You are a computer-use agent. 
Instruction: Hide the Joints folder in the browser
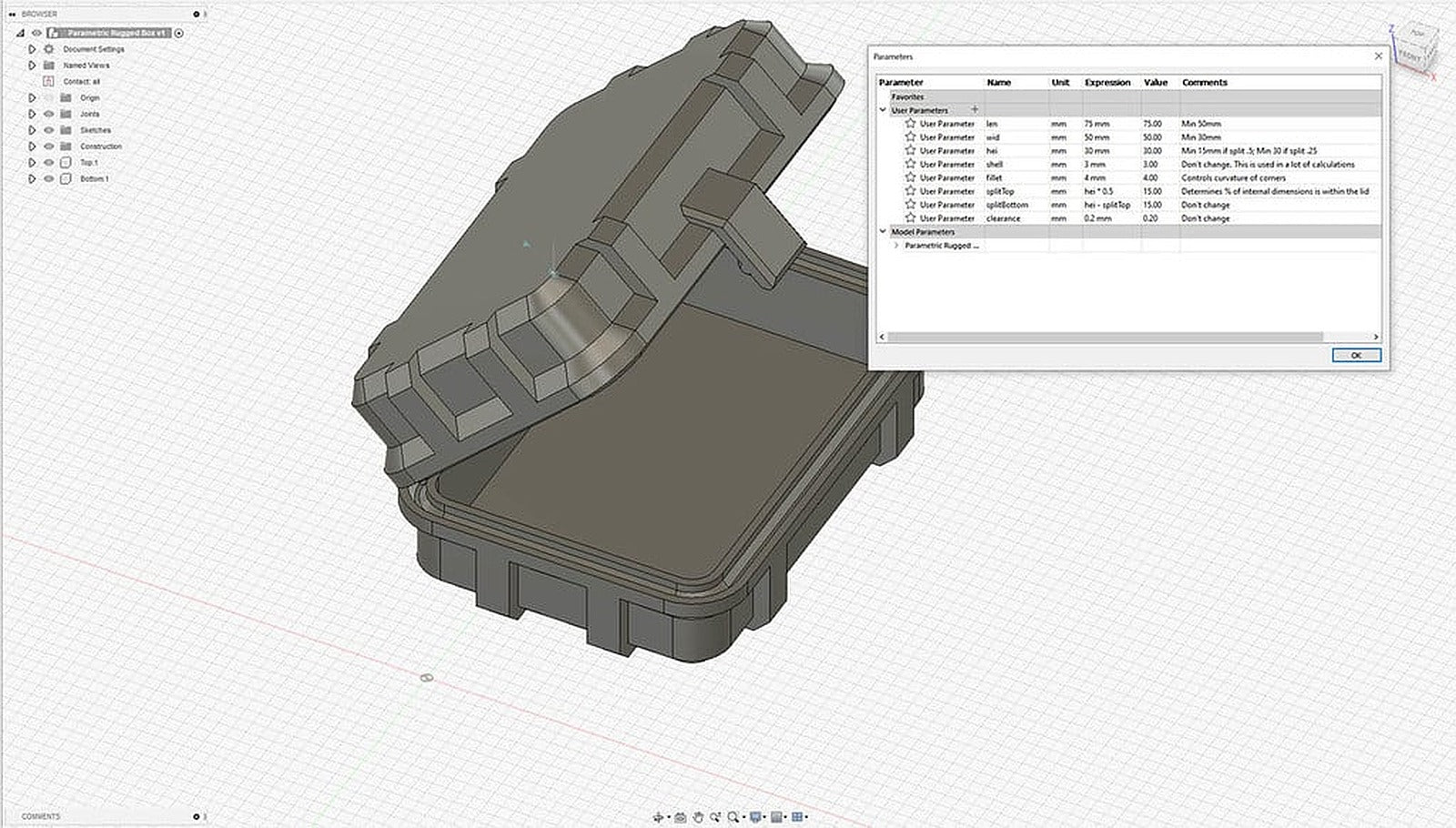click(48, 114)
